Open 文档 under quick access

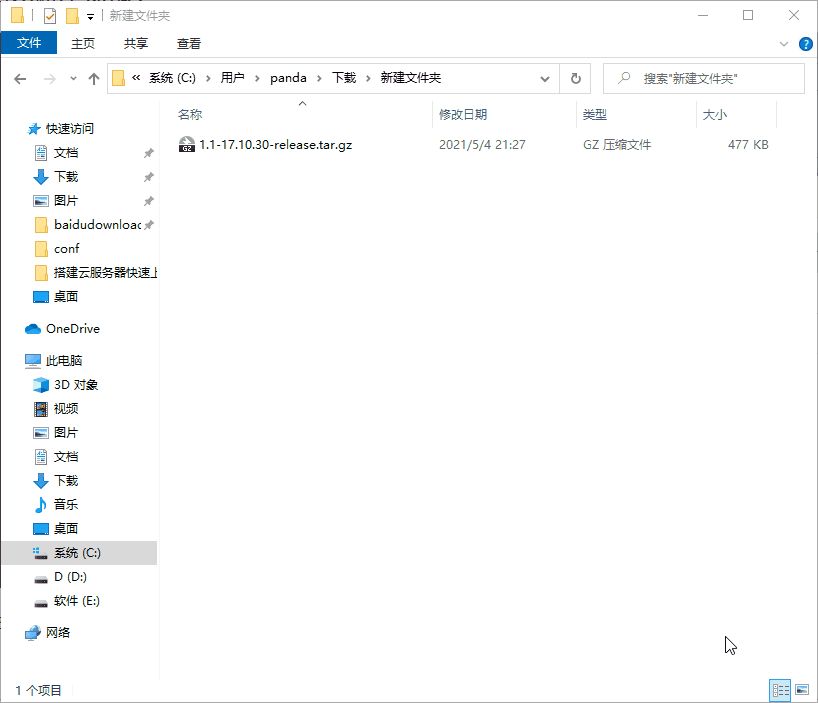(x=66, y=153)
